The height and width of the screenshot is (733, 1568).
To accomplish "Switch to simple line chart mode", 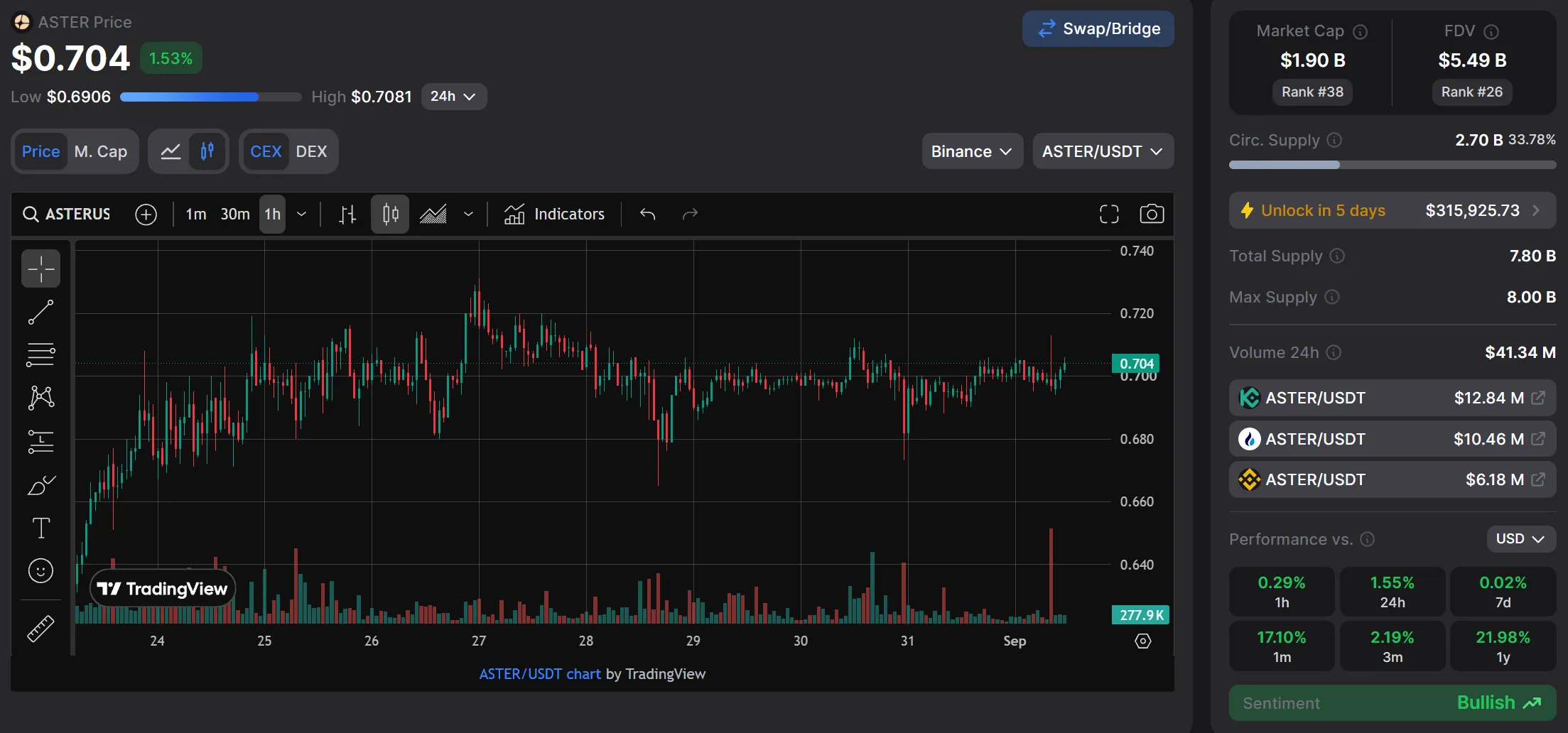I will [171, 151].
